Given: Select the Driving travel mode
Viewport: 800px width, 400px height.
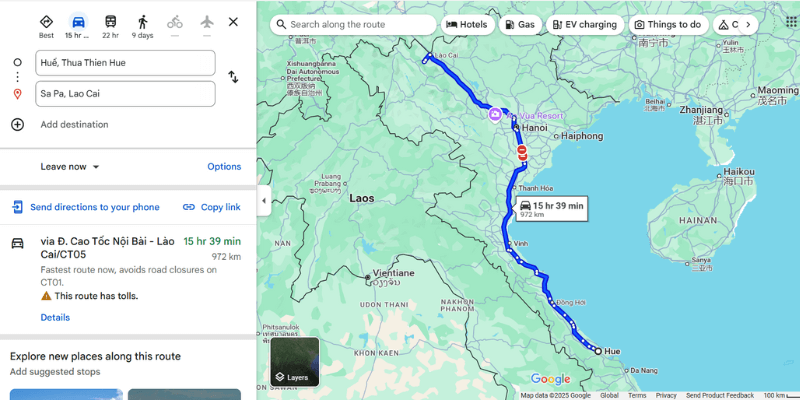Looking at the screenshot, I should pos(78,22).
